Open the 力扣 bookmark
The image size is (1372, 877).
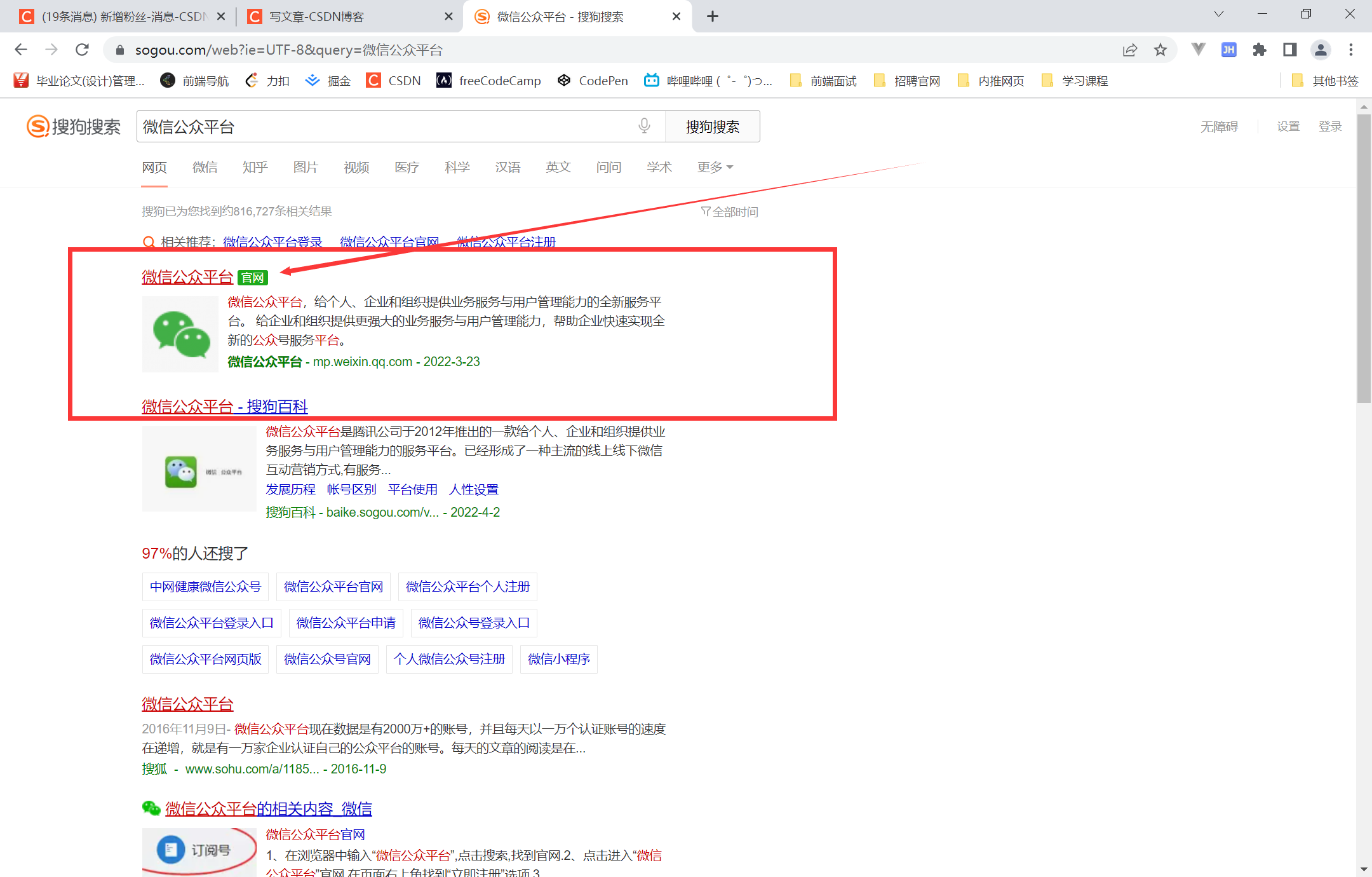click(267, 81)
